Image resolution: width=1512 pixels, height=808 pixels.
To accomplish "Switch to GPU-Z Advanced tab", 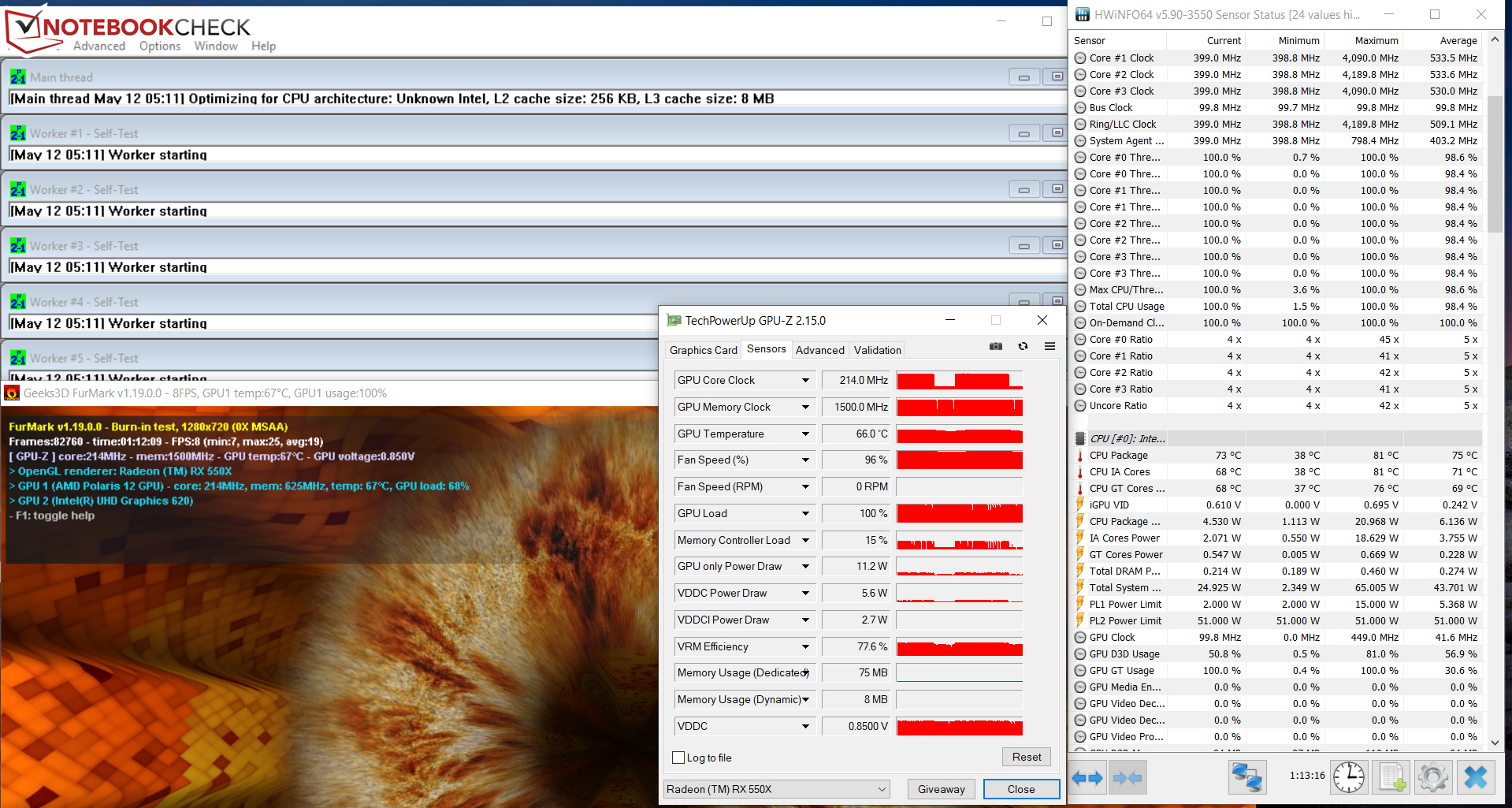I will tap(819, 350).
